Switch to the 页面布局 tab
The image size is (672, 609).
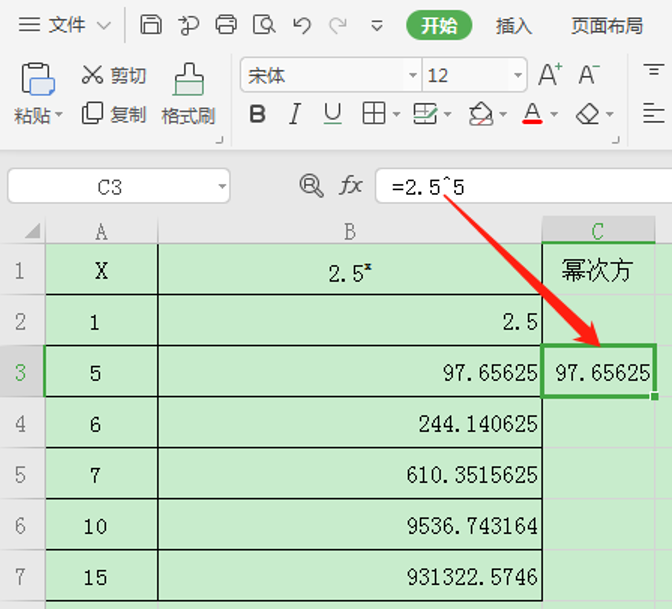607,26
